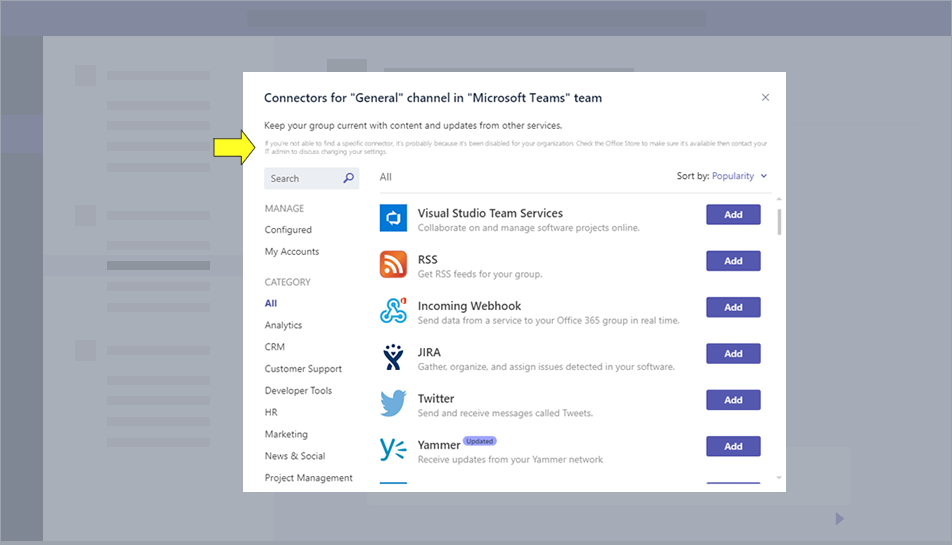Click the Yammer connector icon
The width and height of the screenshot is (952, 545).
tap(393, 449)
